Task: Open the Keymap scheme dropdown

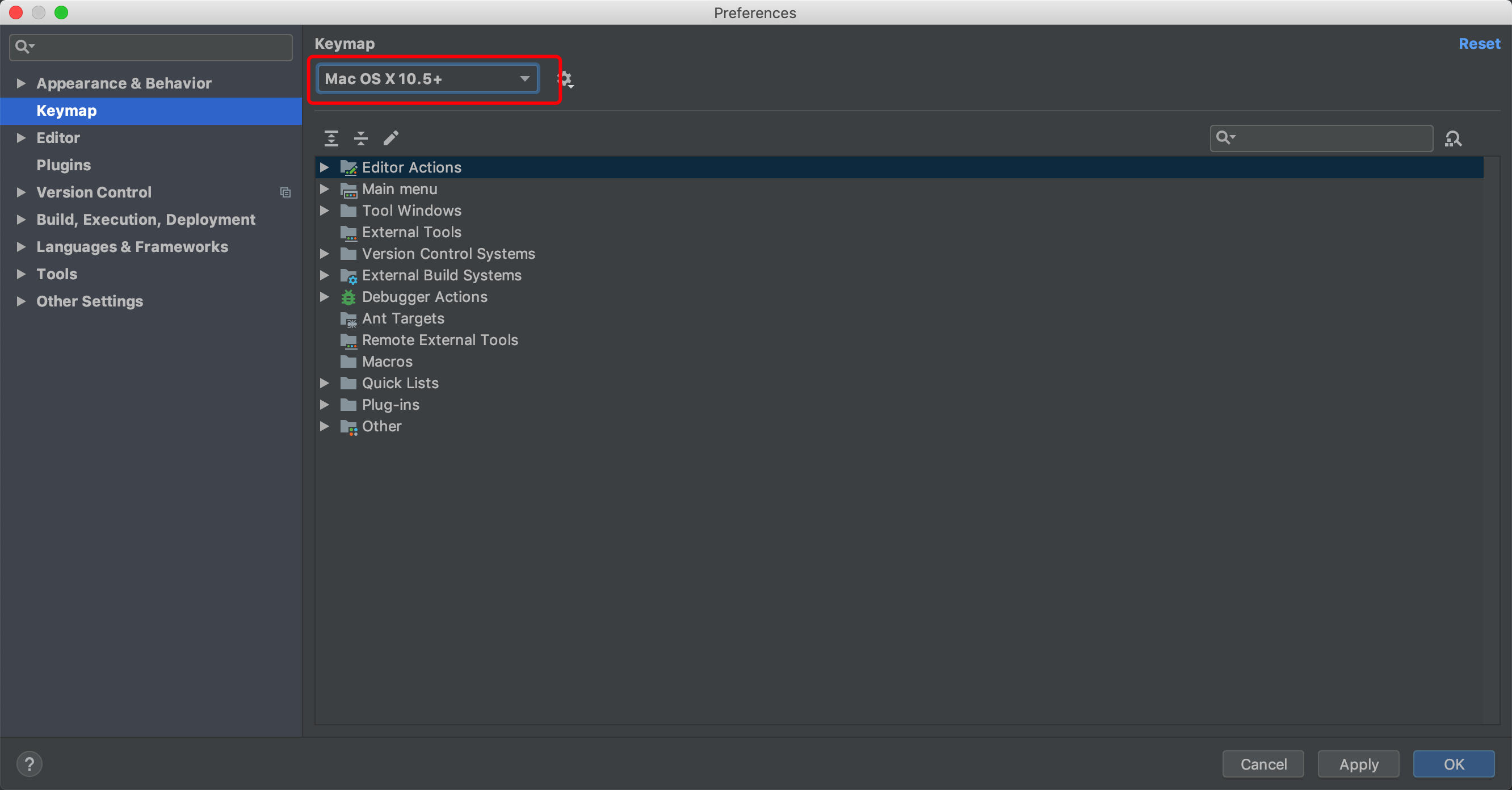Action: point(427,79)
